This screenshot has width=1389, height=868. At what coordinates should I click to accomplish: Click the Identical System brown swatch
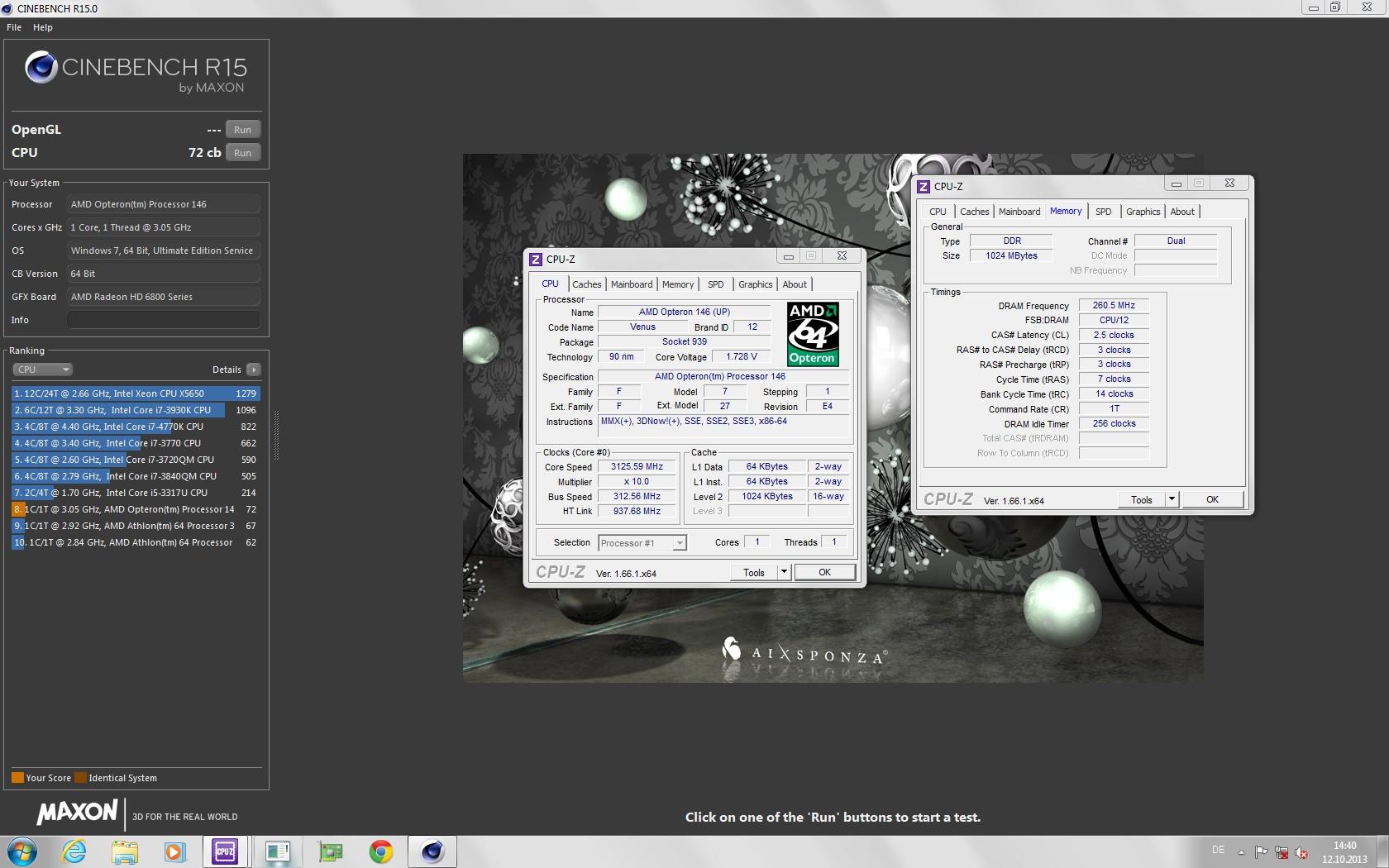[x=80, y=778]
